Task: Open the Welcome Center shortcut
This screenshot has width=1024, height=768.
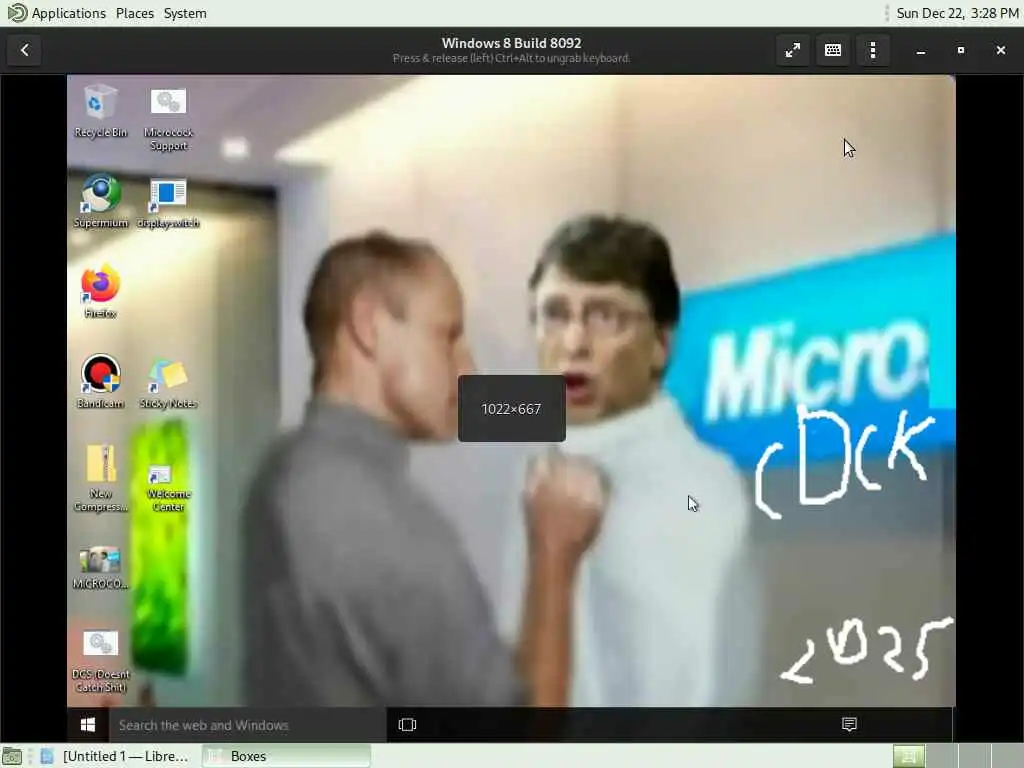Action: coord(168,488)
